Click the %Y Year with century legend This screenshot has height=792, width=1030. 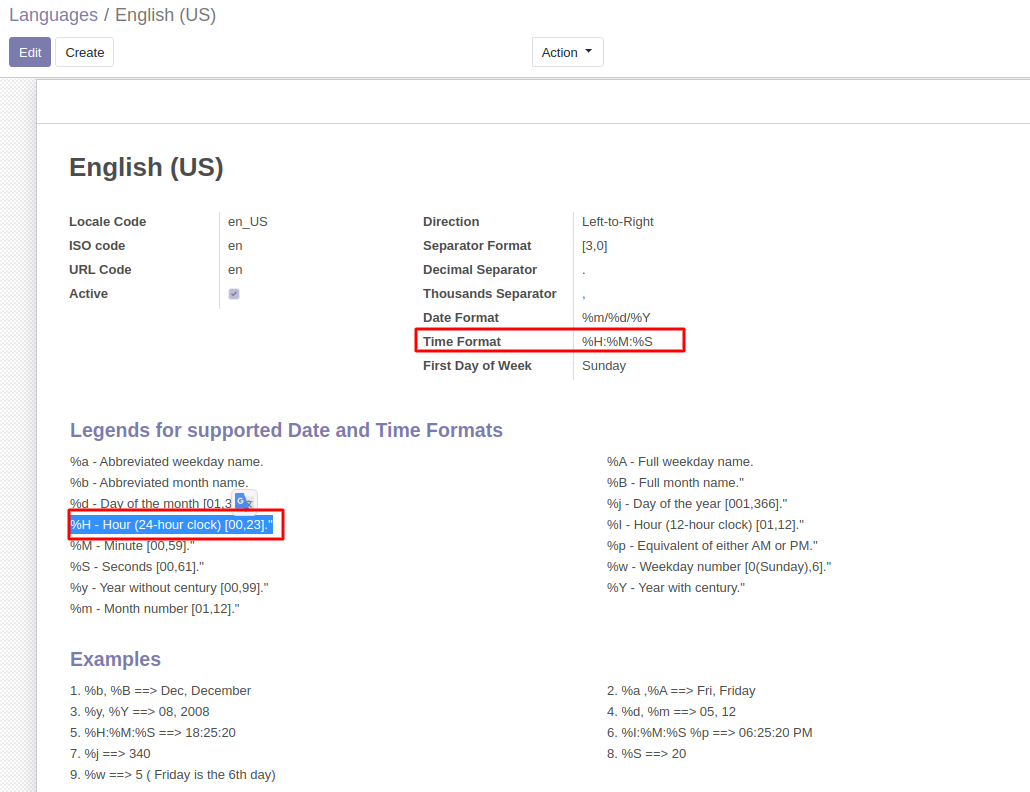click(x=676, y=588)
